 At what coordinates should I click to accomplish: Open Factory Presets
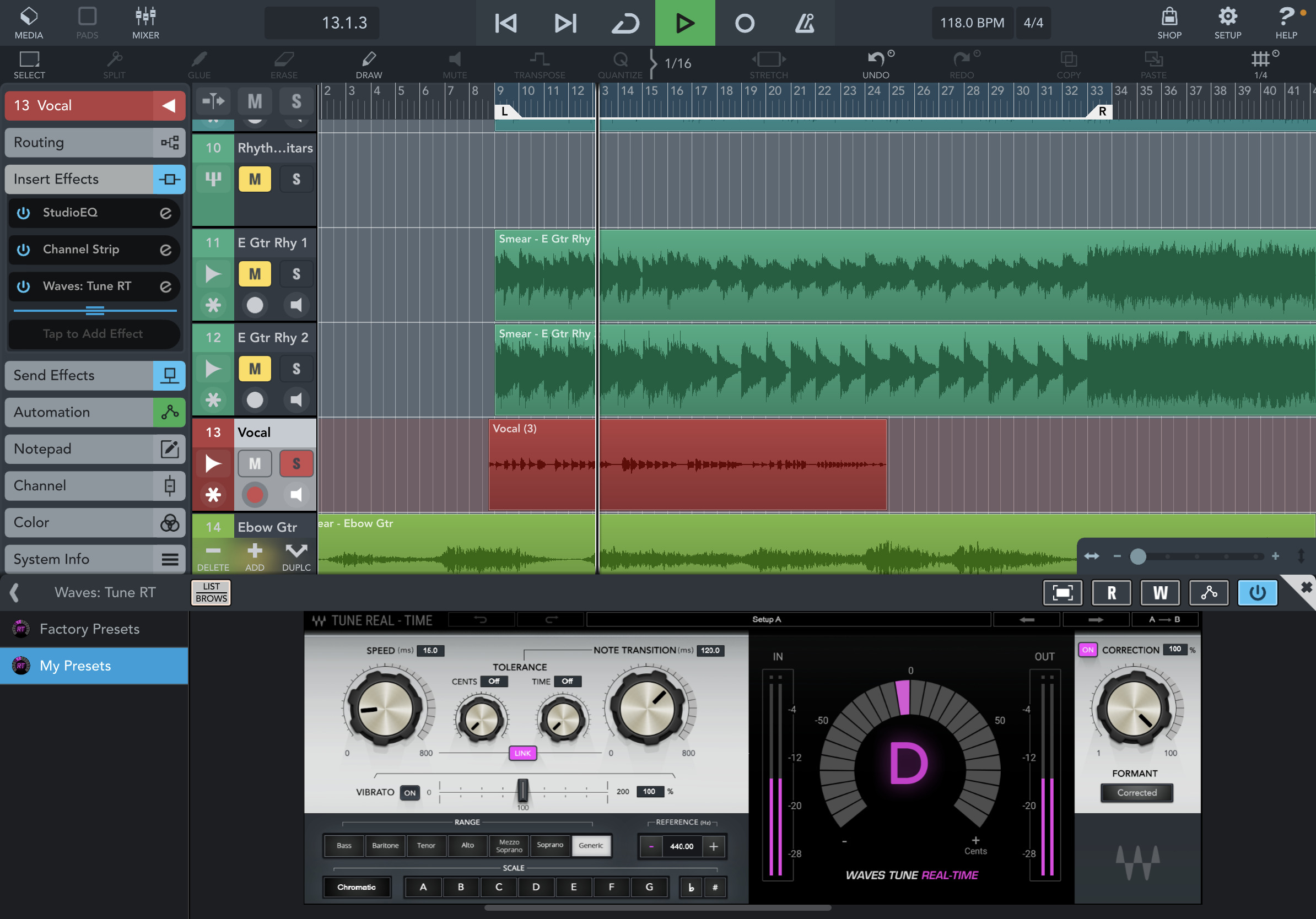coord(94,629)
